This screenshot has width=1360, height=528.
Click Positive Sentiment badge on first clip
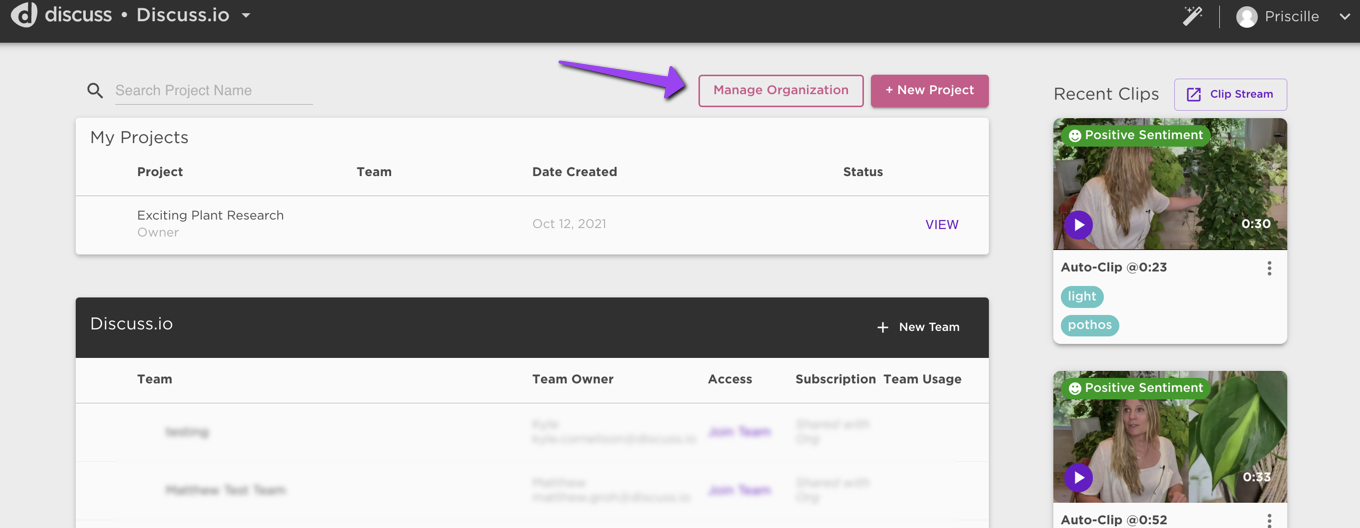click(x=1135, y=135)
